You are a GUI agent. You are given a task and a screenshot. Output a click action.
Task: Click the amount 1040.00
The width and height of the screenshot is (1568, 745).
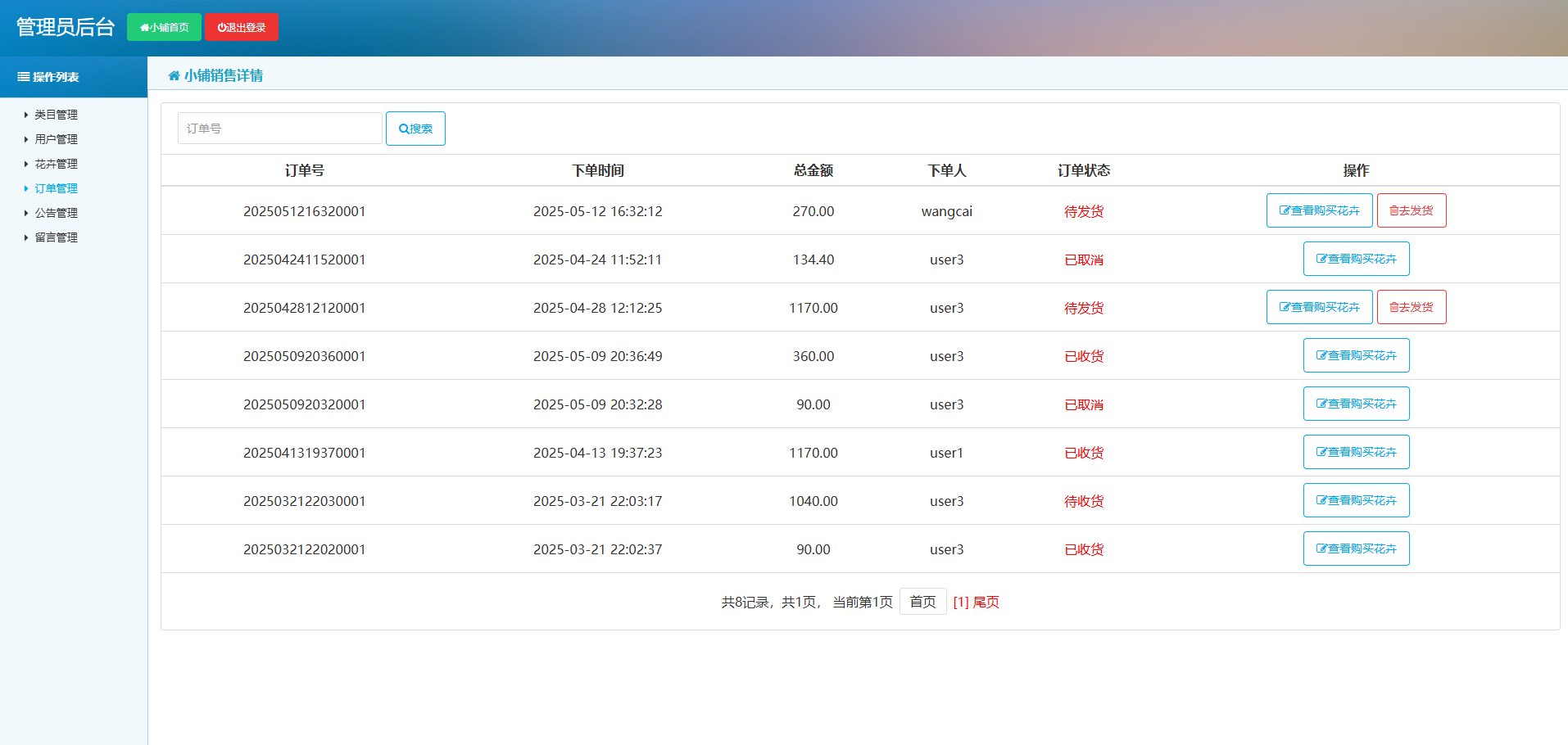tap(813, 501)
